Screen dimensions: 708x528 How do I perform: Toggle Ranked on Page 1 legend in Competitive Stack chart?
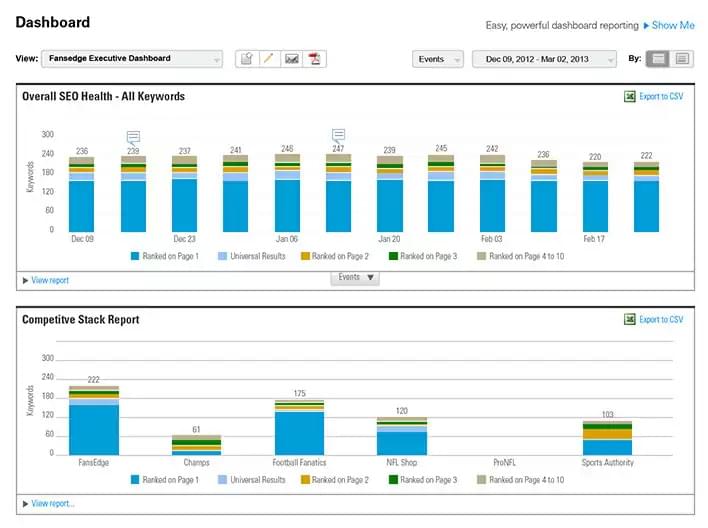click(165, 480)
